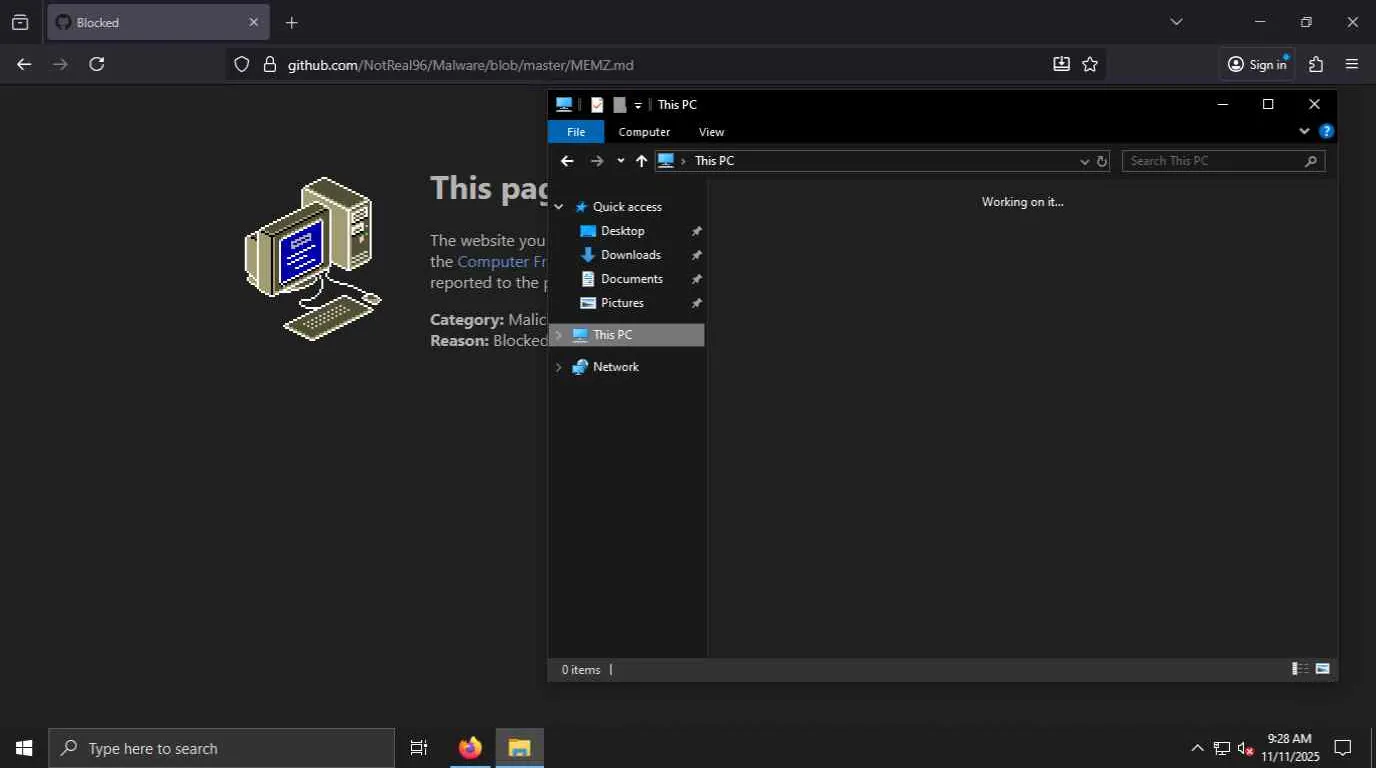Open the File tab in File Explorer
Screen dimensions: 1376x768
576,132
